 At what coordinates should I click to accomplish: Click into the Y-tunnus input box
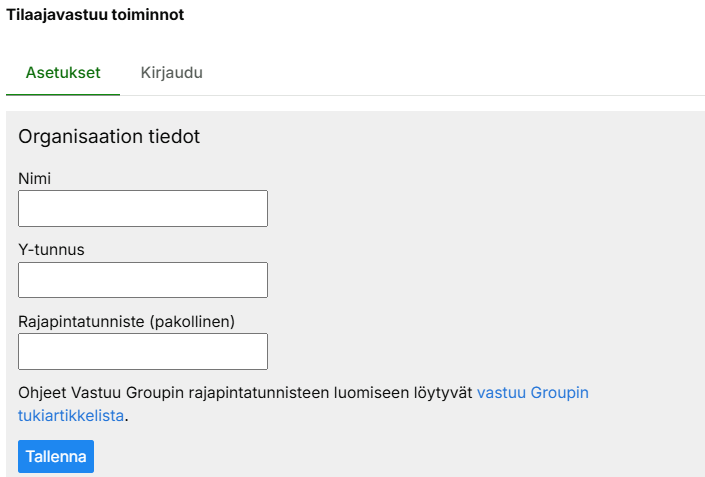click(143, 280)
